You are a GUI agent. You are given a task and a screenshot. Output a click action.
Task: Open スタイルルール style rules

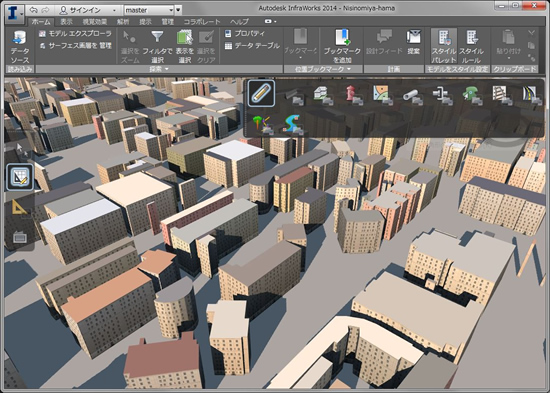471,47
